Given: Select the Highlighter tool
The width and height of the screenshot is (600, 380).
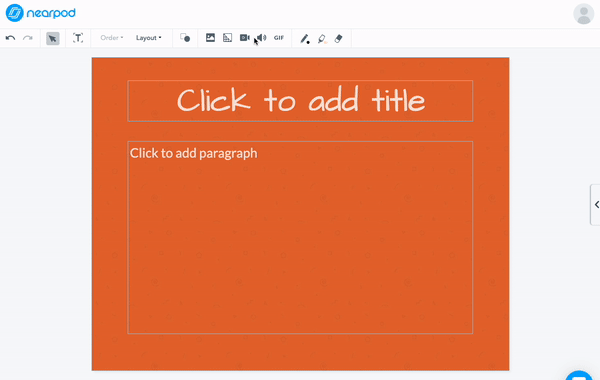Looking at the screenshot, I should [x=322, y=38].
